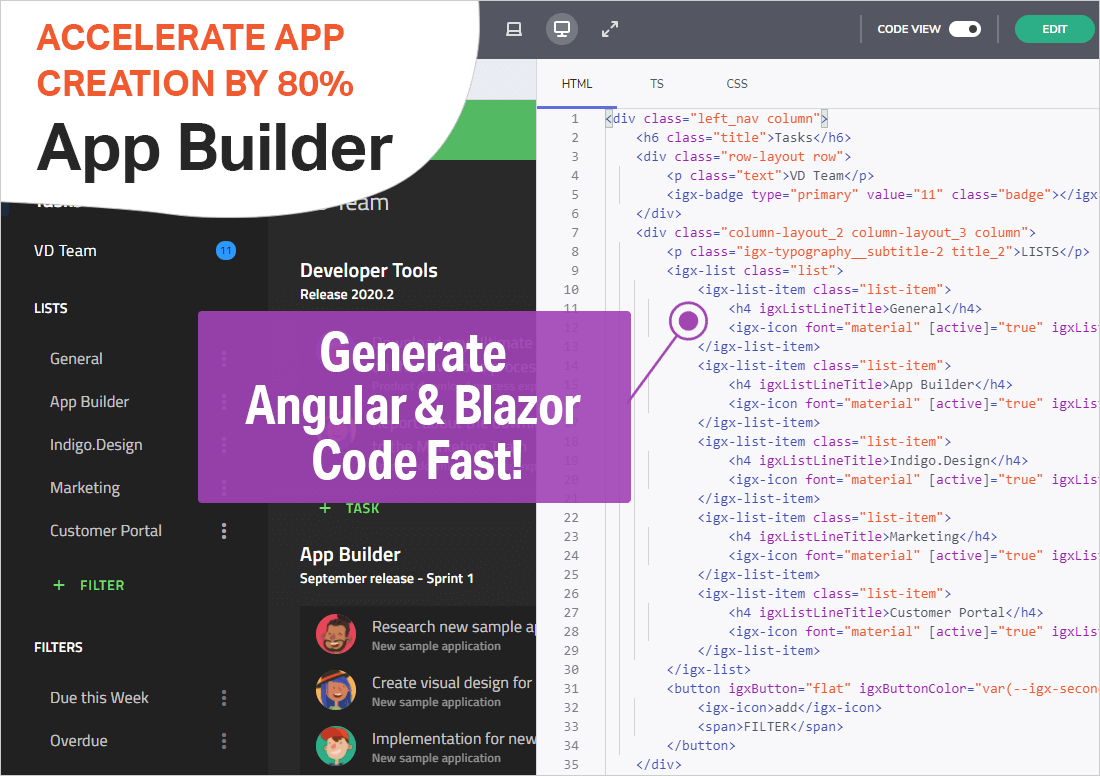Open the CSS code tab

coord(736,84)
